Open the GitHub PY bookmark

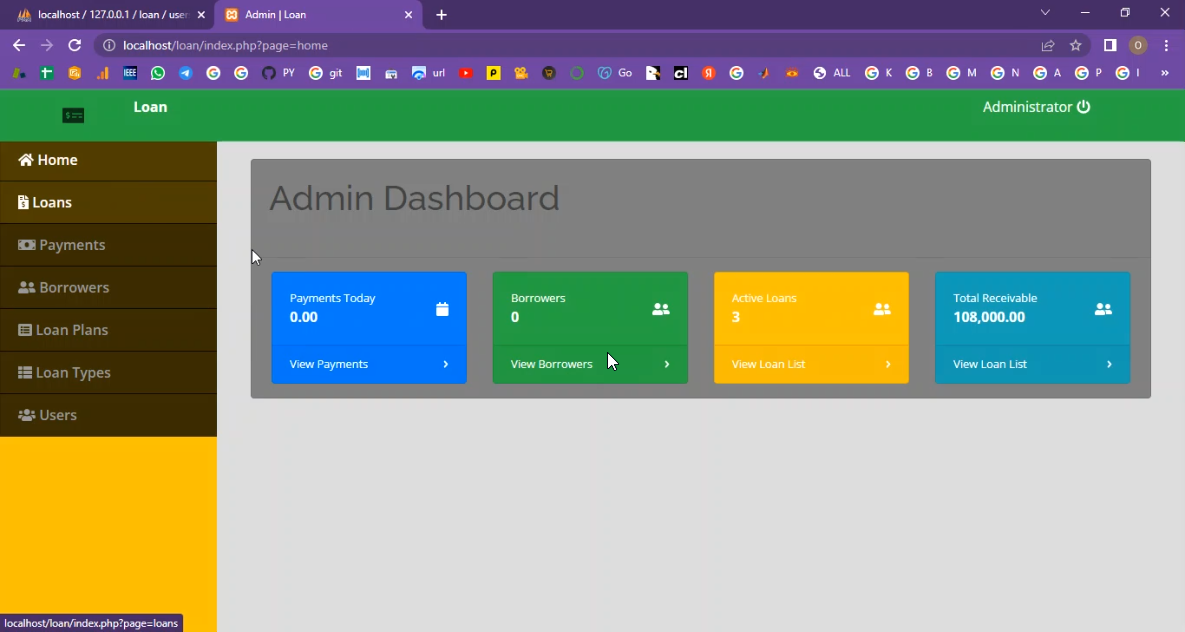278,73
